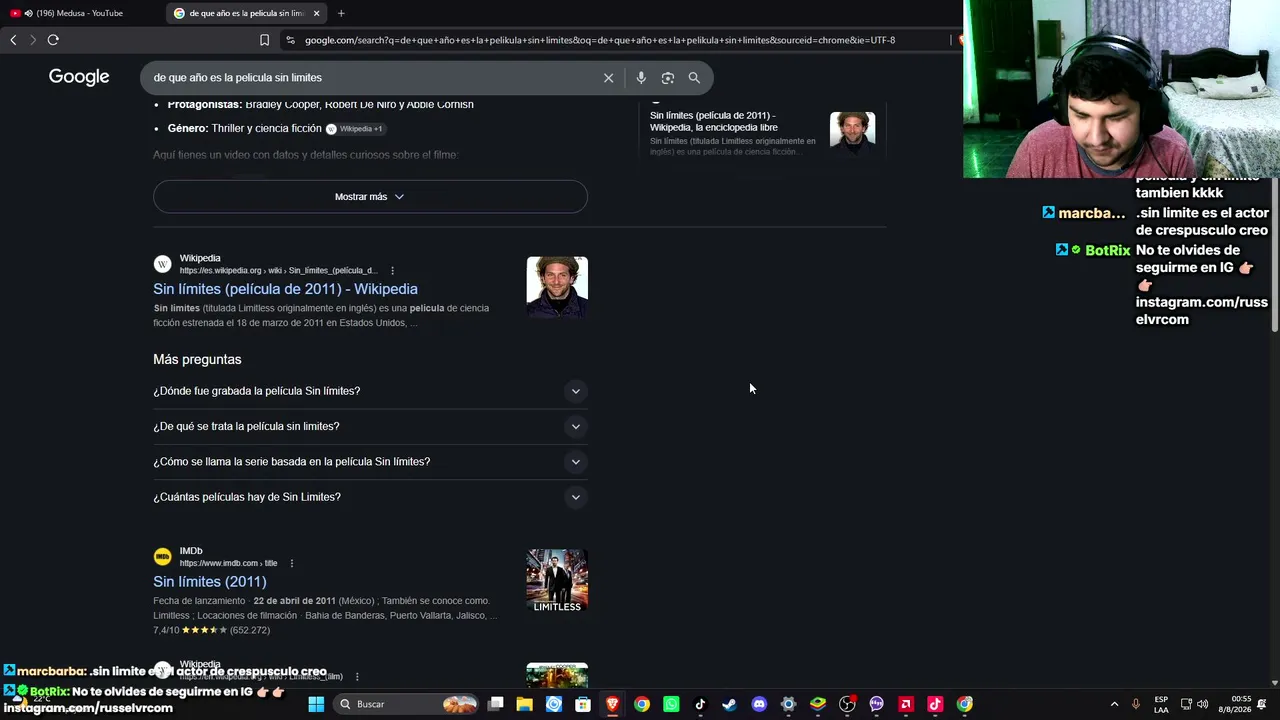The height and width of the screenshot is (720, 1280).
Task: Open Task View from the taskbar
Action: (495, 704)
